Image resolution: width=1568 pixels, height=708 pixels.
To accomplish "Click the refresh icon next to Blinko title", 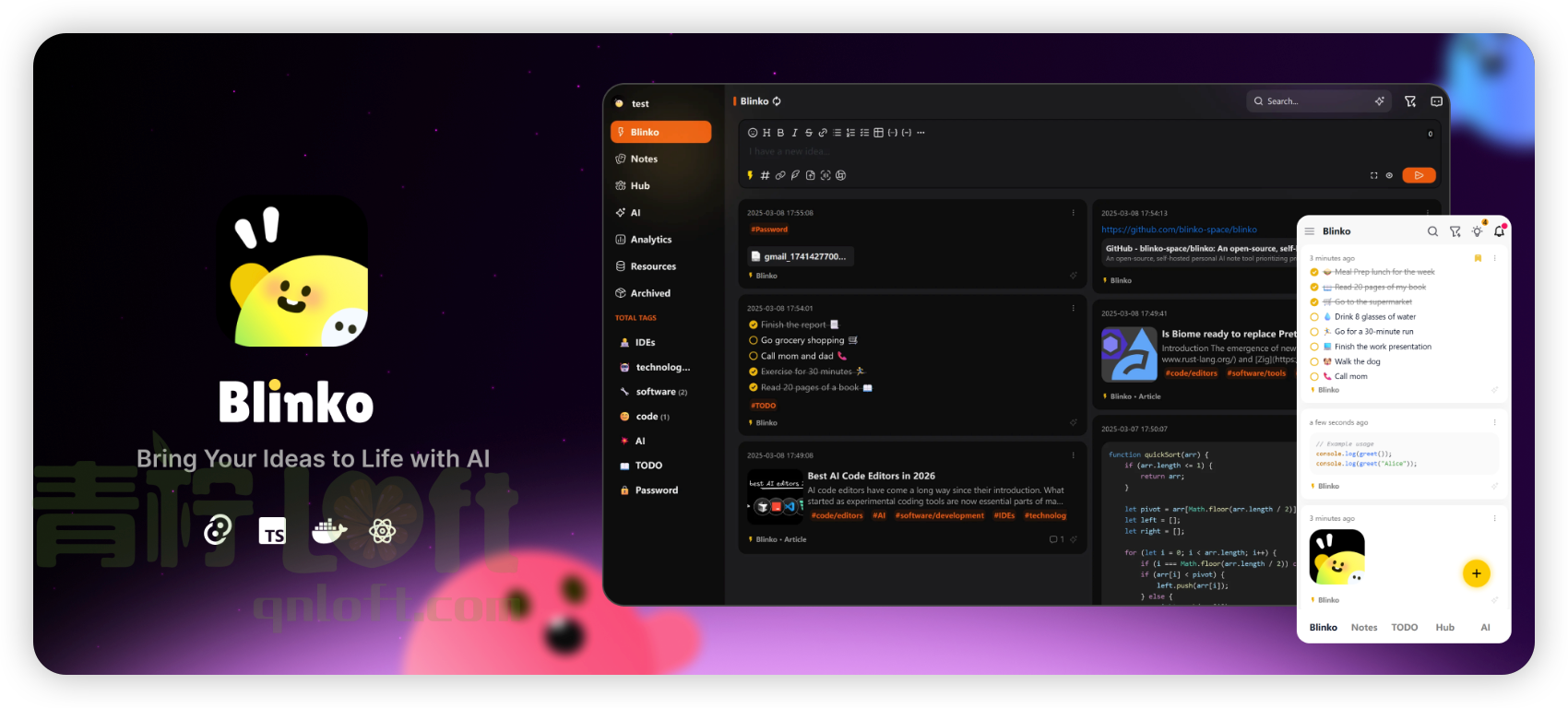I will 777,101.
